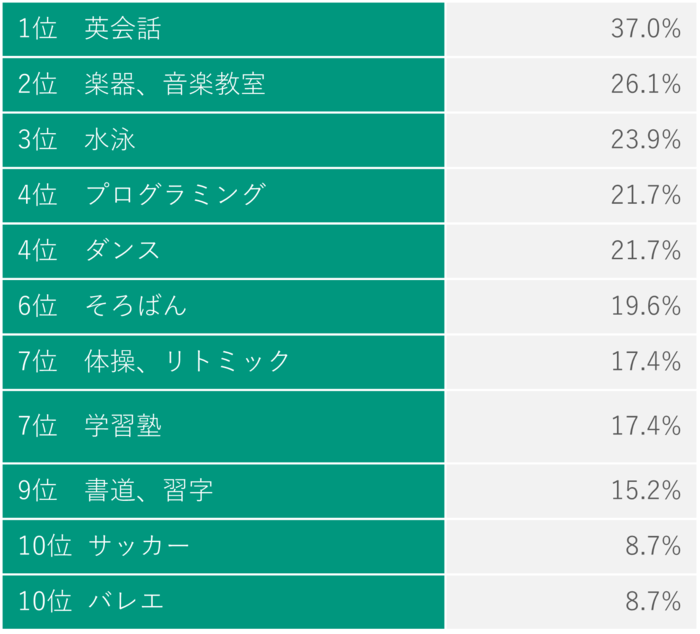Click the 10位 サッカー row label

(104, 546)
